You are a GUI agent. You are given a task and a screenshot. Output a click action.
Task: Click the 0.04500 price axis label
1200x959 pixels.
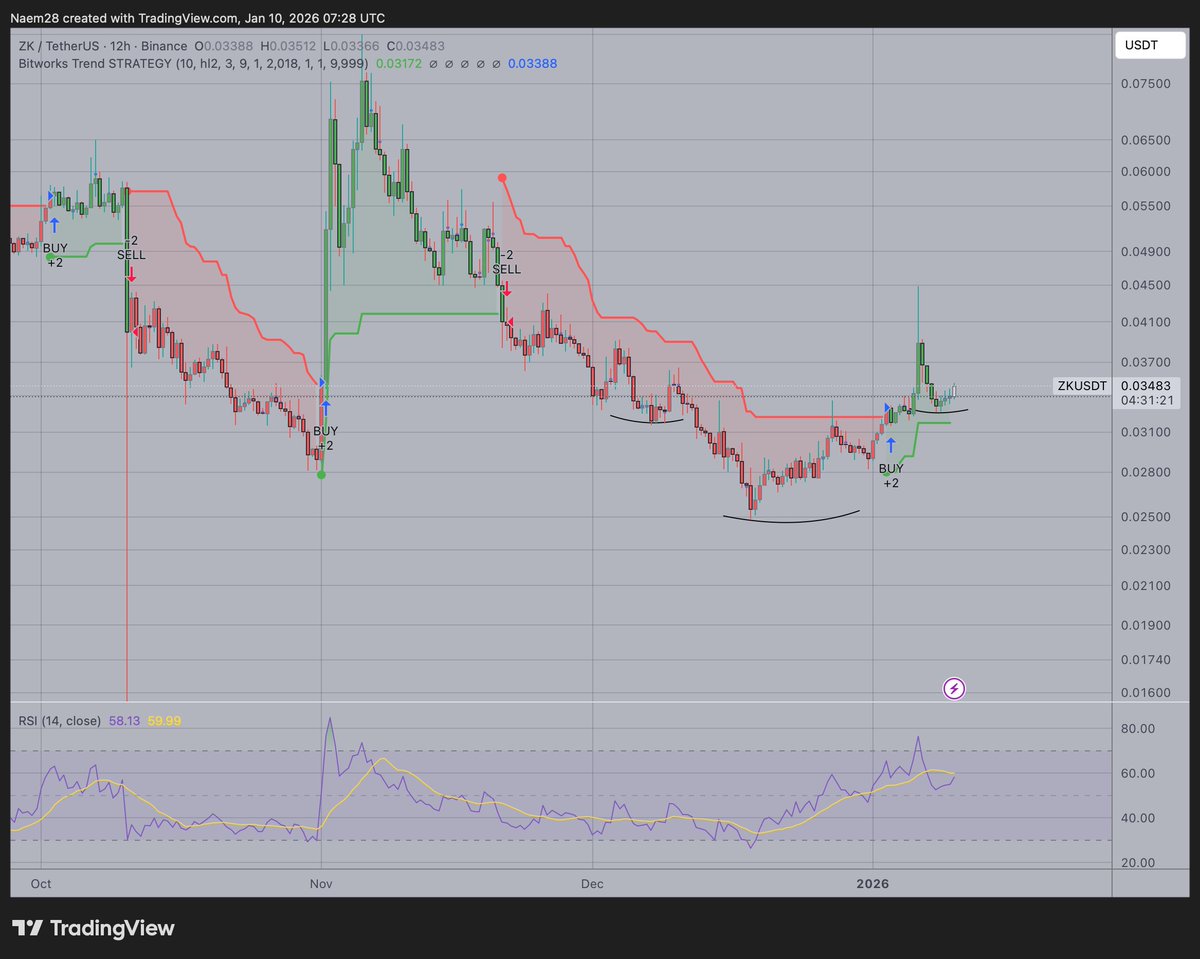pos(1147,285)
